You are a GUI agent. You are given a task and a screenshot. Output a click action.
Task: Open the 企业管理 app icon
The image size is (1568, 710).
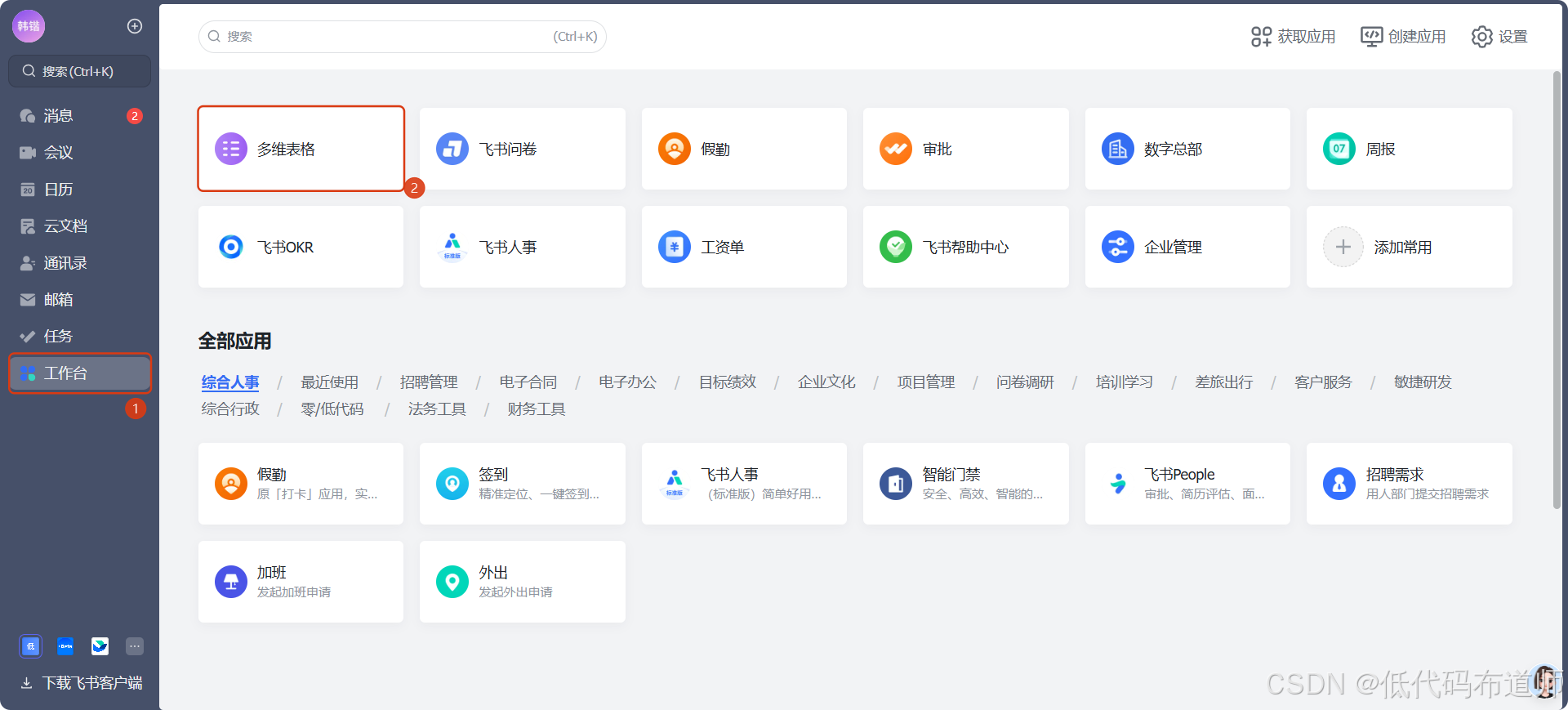pyautogui.click(x=1118, y=247)
